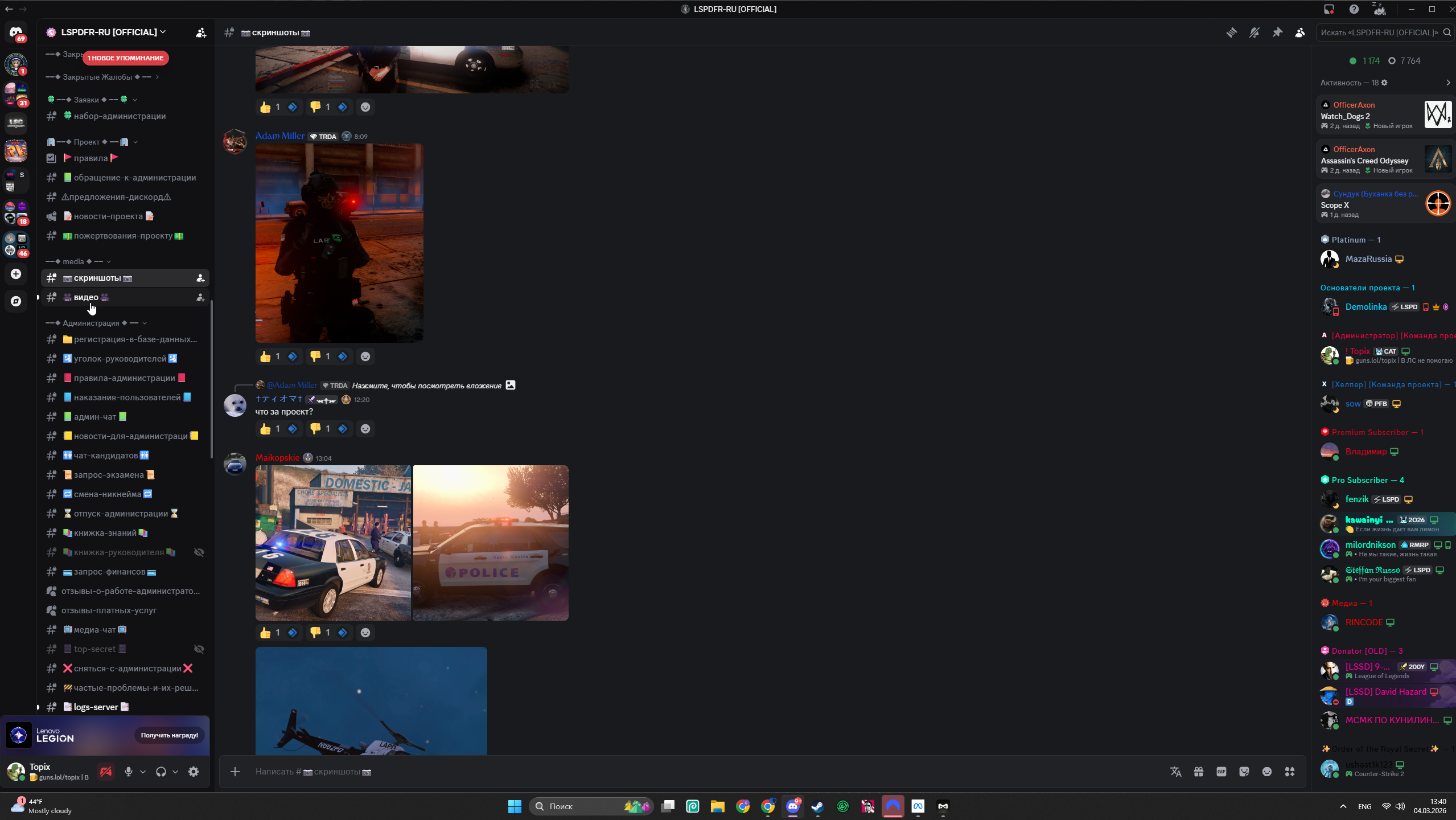This screenshot has height=820, width=1456.
Task: Open the translate icon in message bar
Action: [1176, 772]
